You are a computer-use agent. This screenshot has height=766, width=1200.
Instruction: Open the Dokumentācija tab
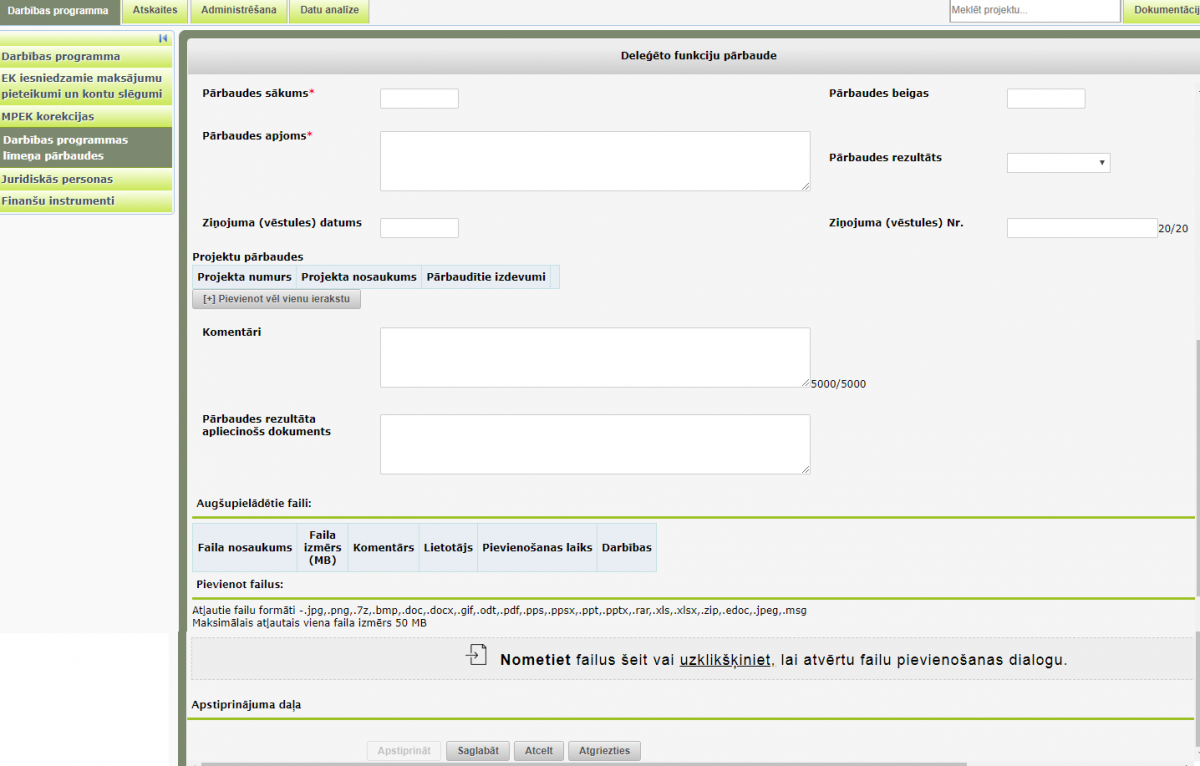tap(1162, 11)
